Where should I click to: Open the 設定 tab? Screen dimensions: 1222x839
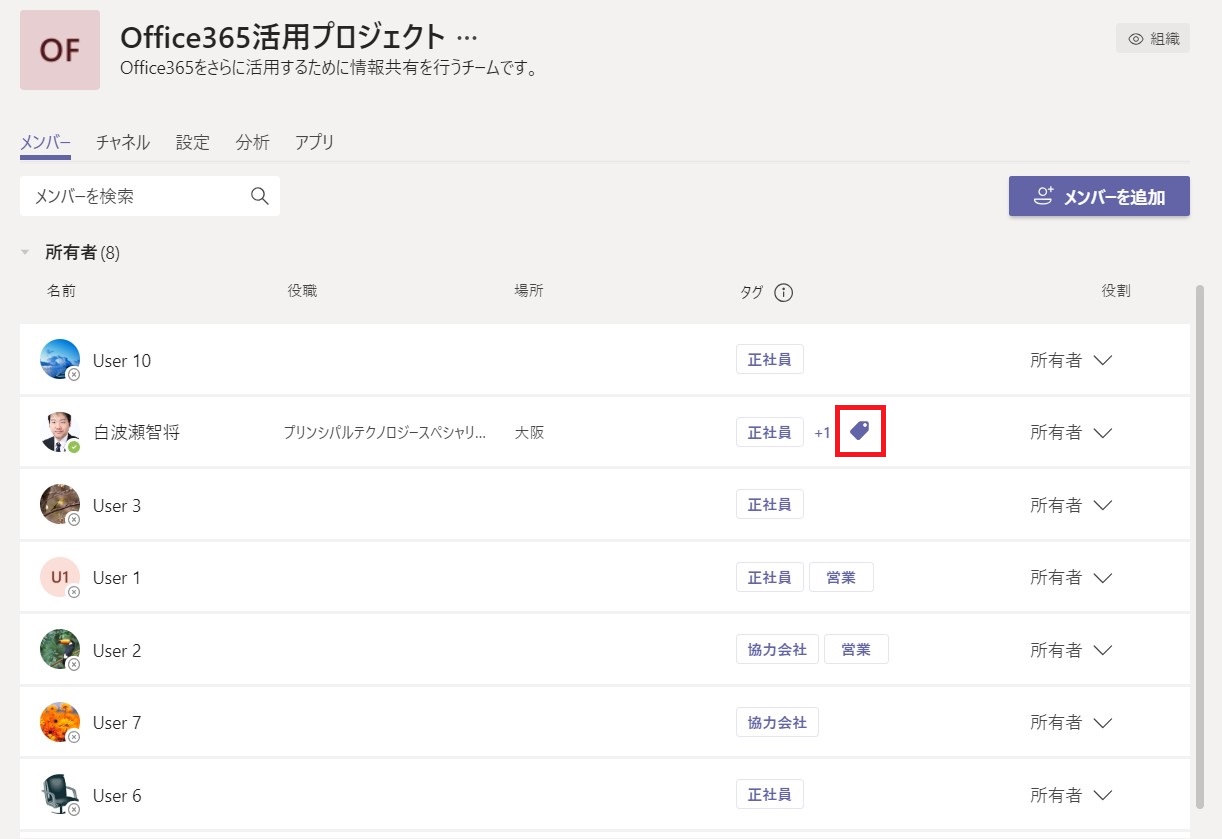(193, 142)
